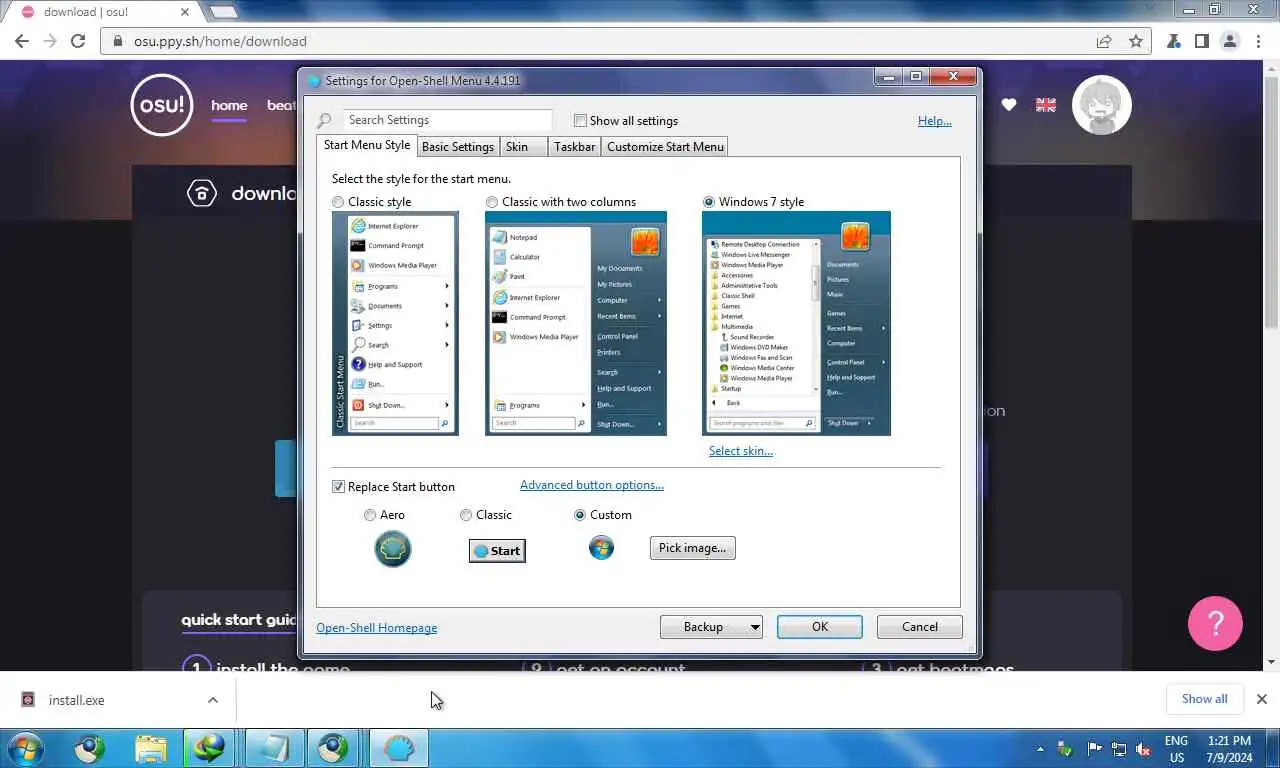Click the Action Center flag tray icon
Viewport: 1280px width, 768px height.
pos(1093,749)
